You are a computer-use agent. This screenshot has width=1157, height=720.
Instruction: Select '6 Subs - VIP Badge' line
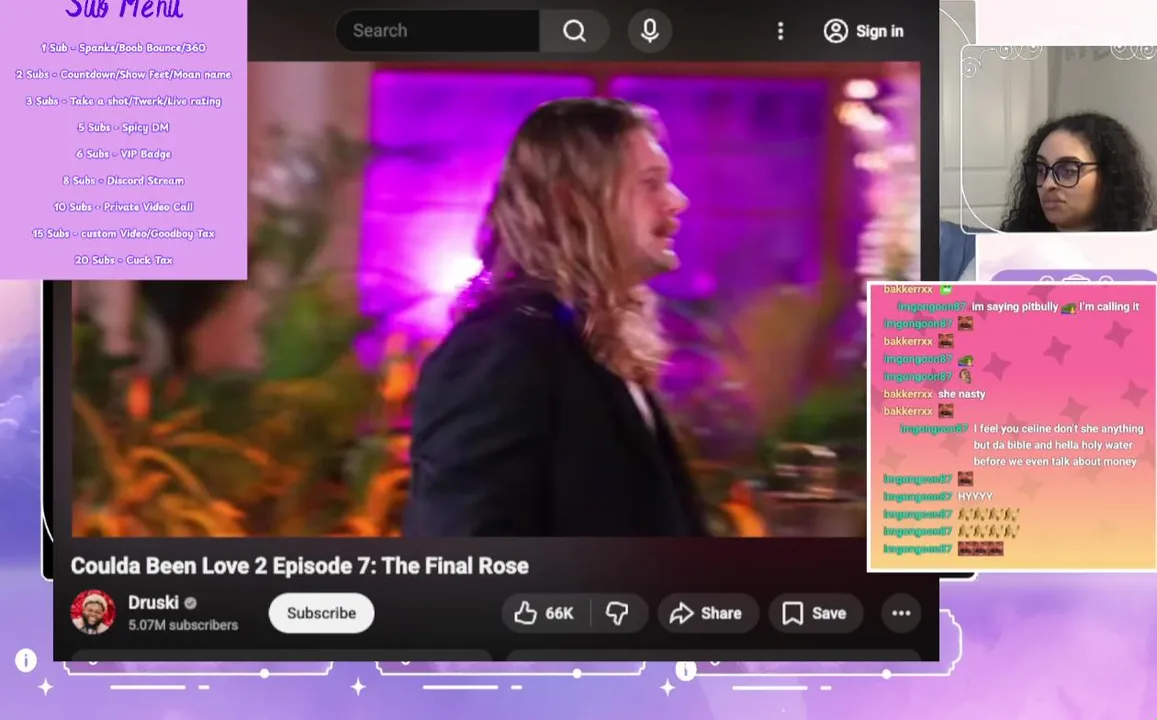click(x=123, y=154)
